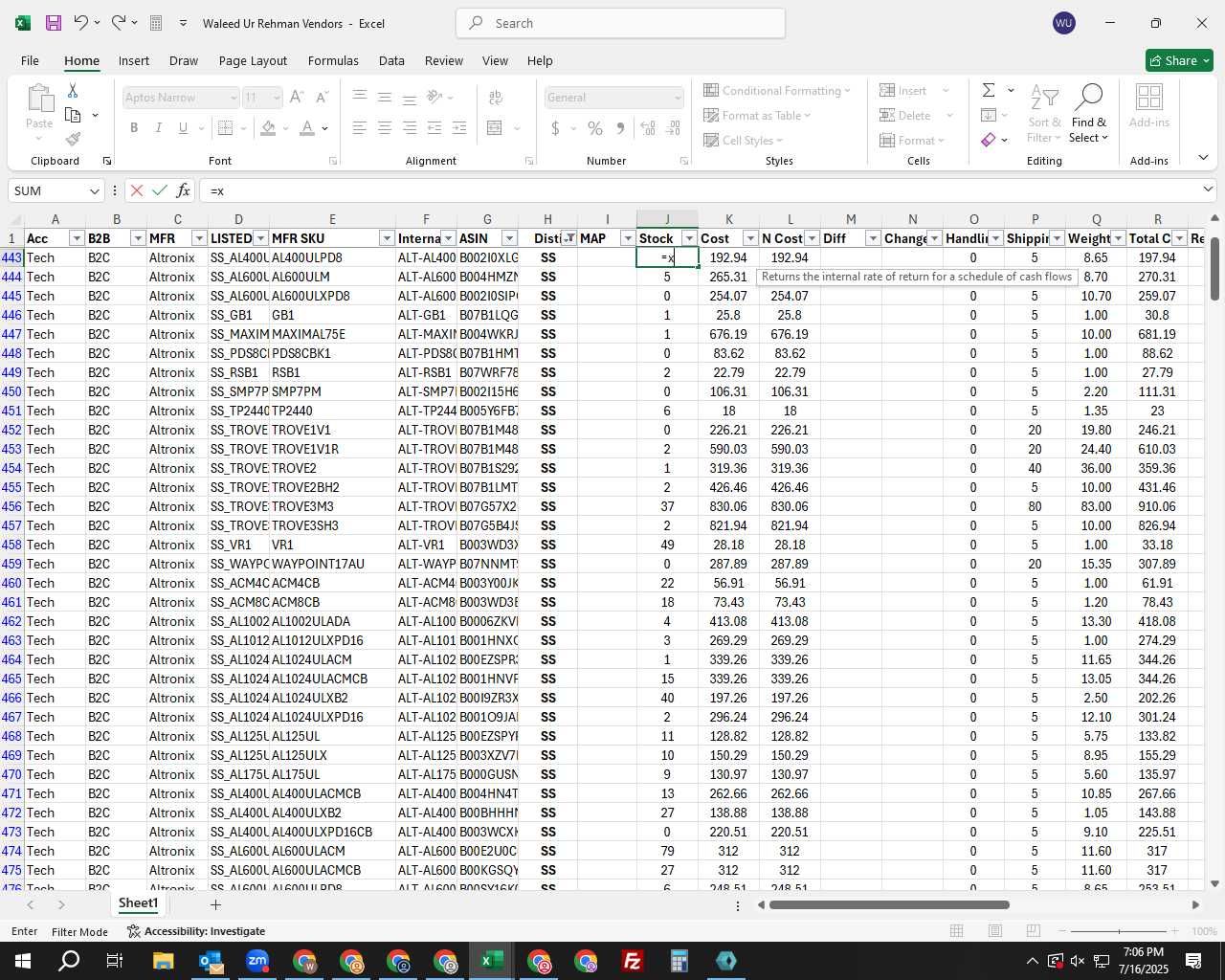Click the Cancel X in formula bar

click(137, 190)
